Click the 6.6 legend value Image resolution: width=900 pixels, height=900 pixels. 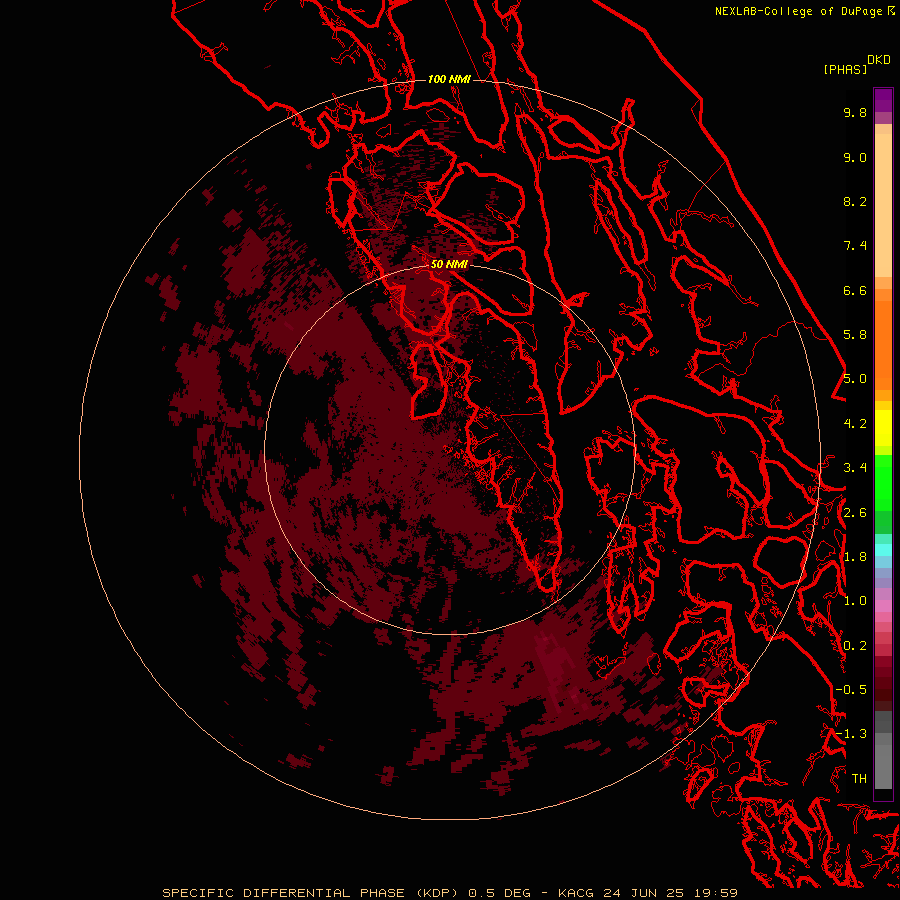pos(855,290)
